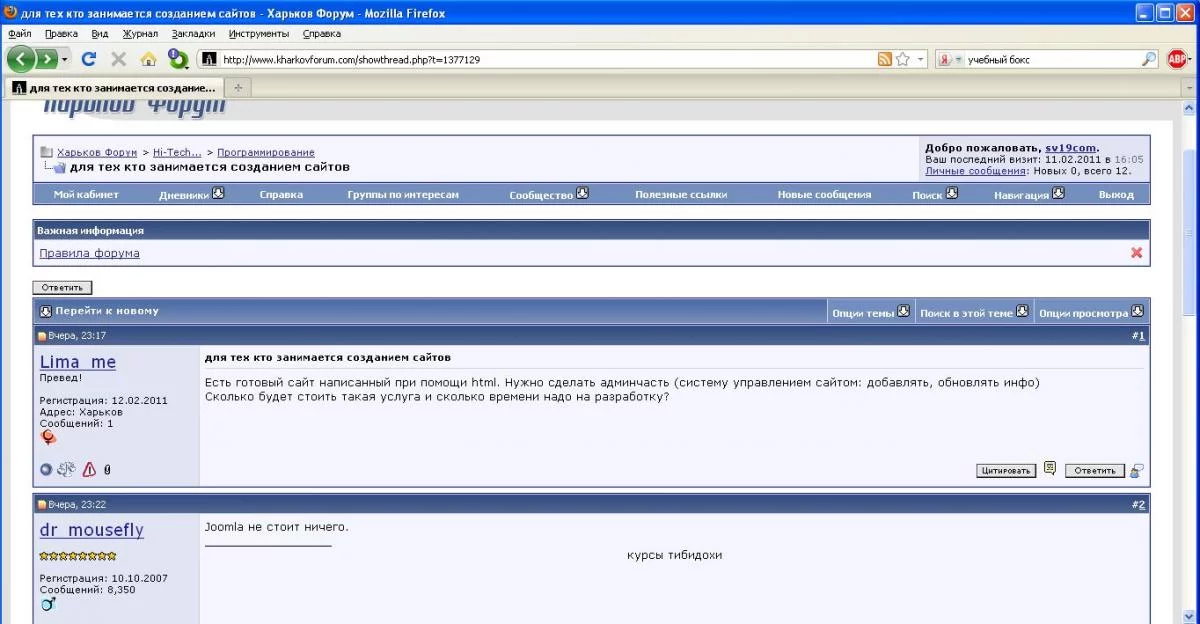Collapse the Важная информация box with the red X

pyautogui.click(x=1136, y=253)
